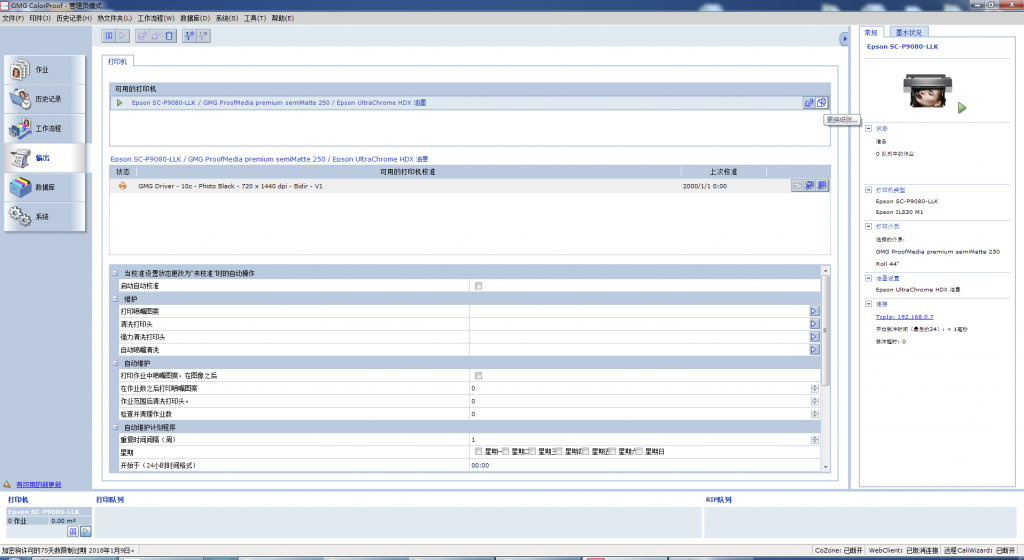Check the 星期五 checkbox

586,452
